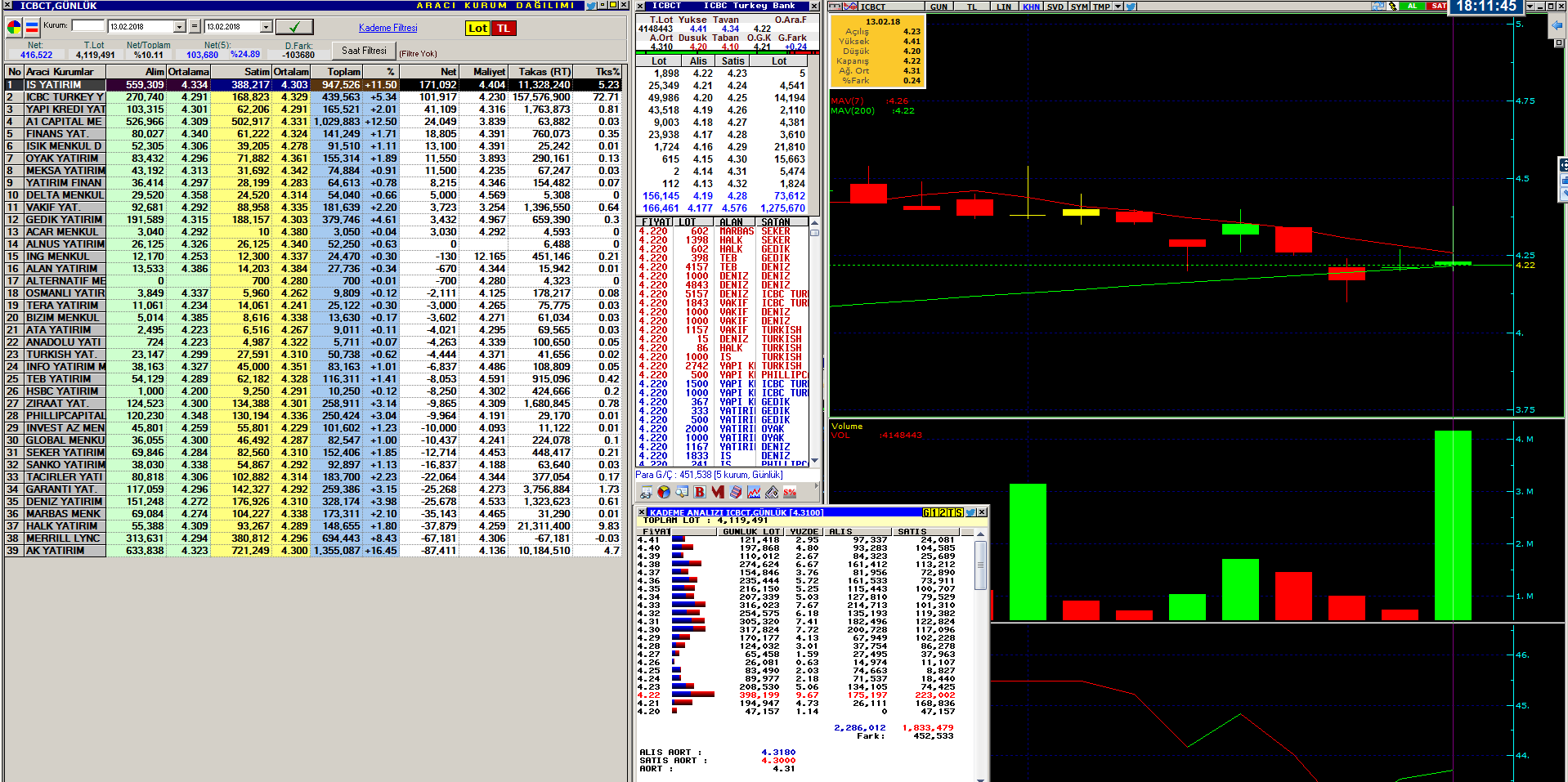Screen dimensions: 1568x782
Task: Click the blue back arrow icon
Action: point(1557,26)
